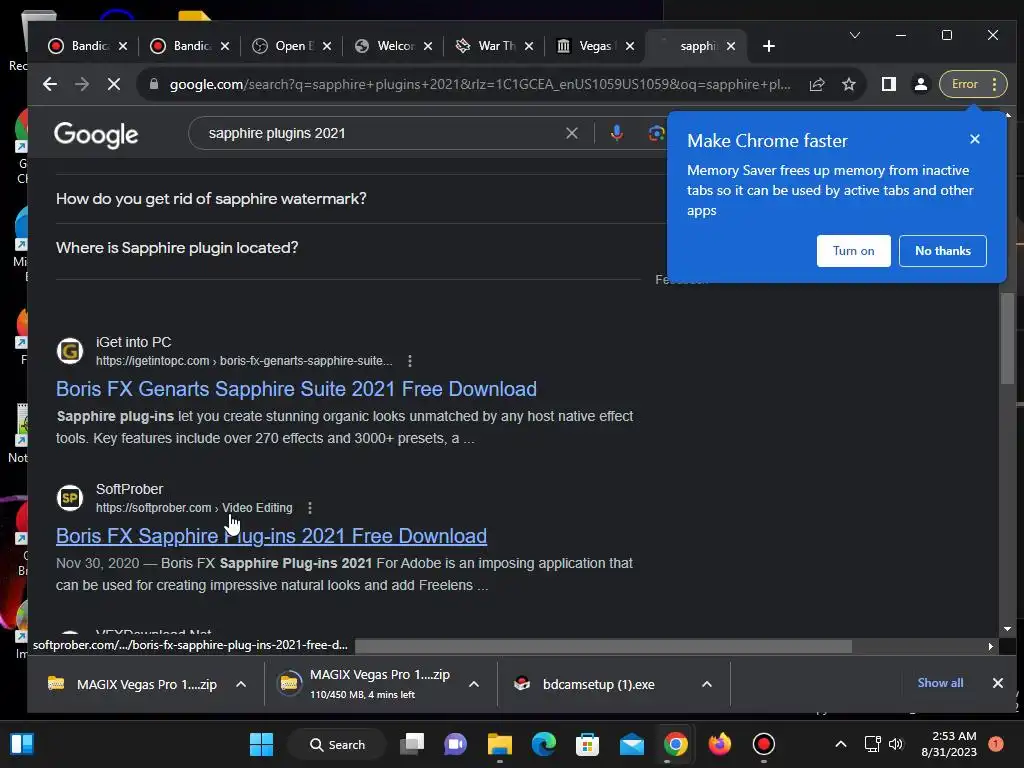Screen dimensions: 1024x768
Task: Close the Vegas tab
Action: tap(630, 46)
